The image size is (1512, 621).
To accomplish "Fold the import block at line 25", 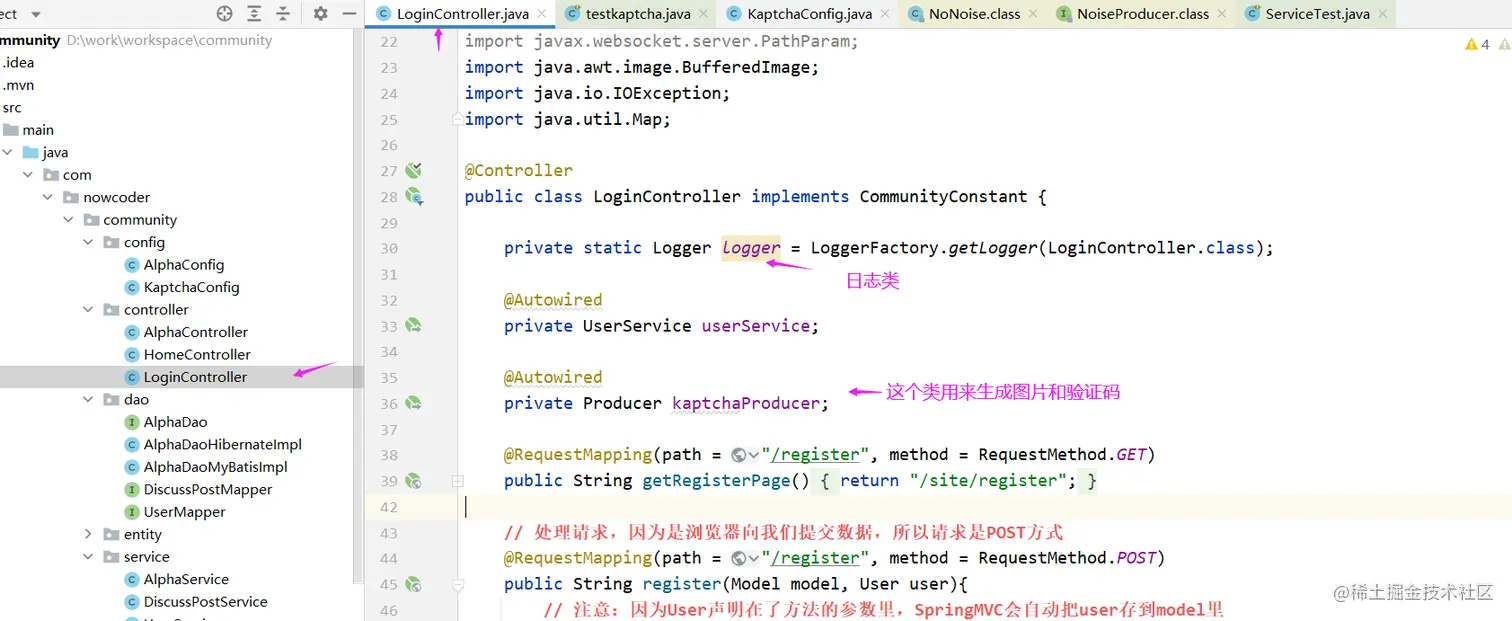I will click(x=458, y=119).
